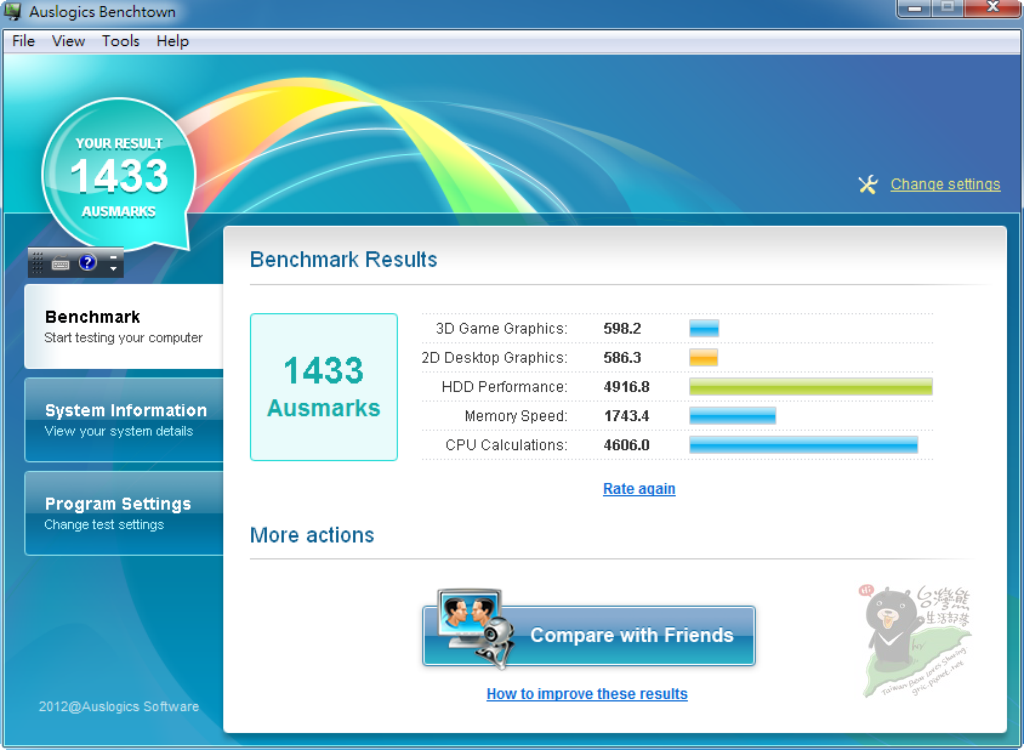Open the Tools menu
Viewport: 1024px width, 750px height.
pos(121,41)
